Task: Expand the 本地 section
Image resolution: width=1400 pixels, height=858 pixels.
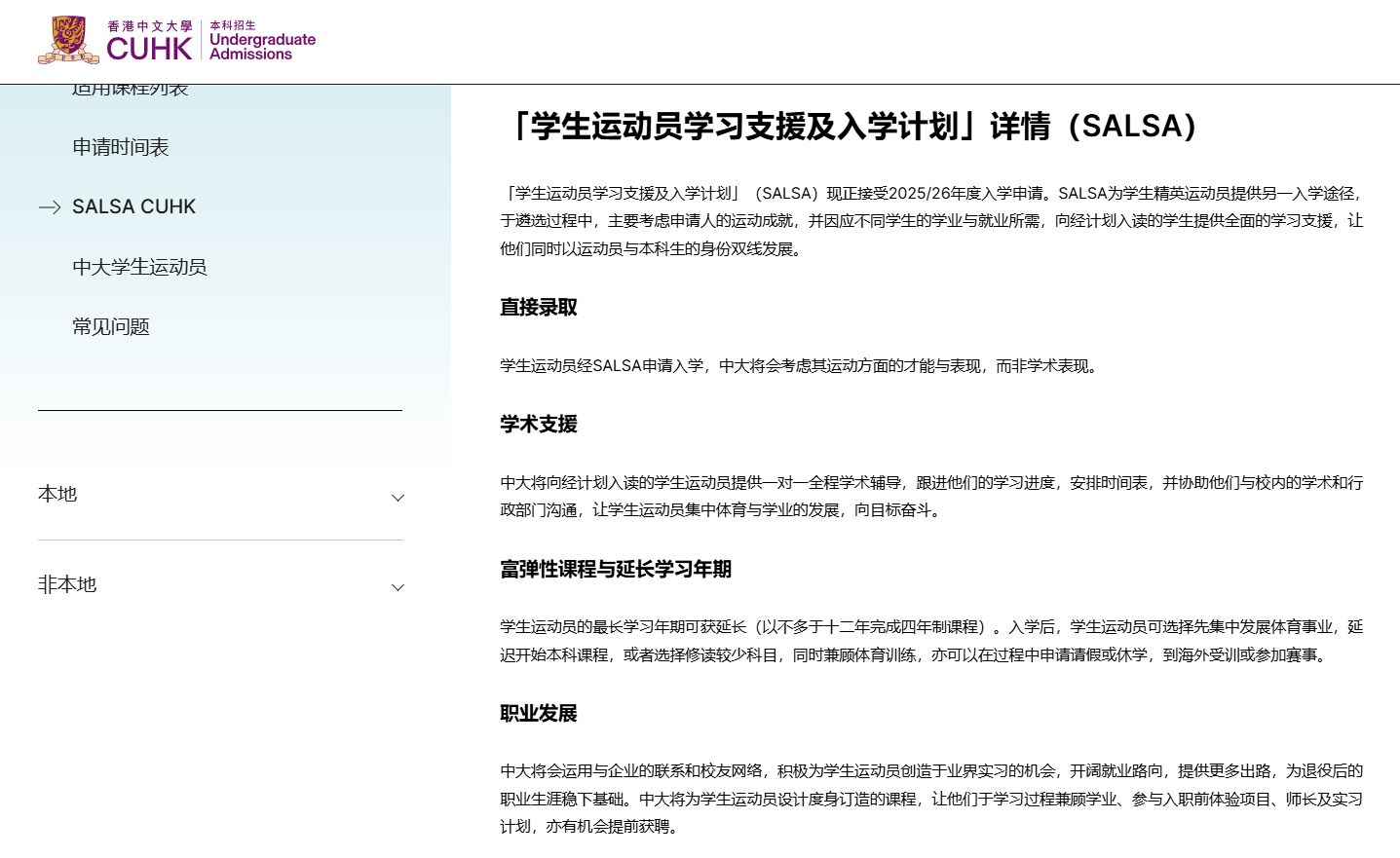Action: [220, 495]
